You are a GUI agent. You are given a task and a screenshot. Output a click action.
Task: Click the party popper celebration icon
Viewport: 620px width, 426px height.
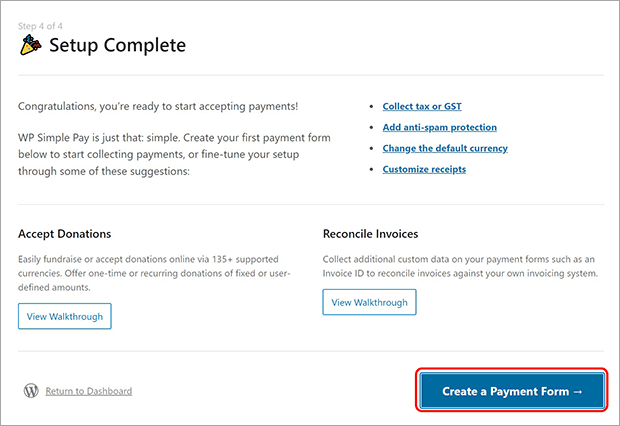30,45
